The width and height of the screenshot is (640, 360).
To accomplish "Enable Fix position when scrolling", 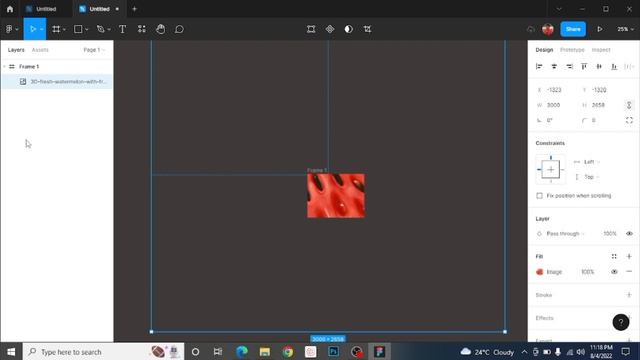I will [539, 196].
